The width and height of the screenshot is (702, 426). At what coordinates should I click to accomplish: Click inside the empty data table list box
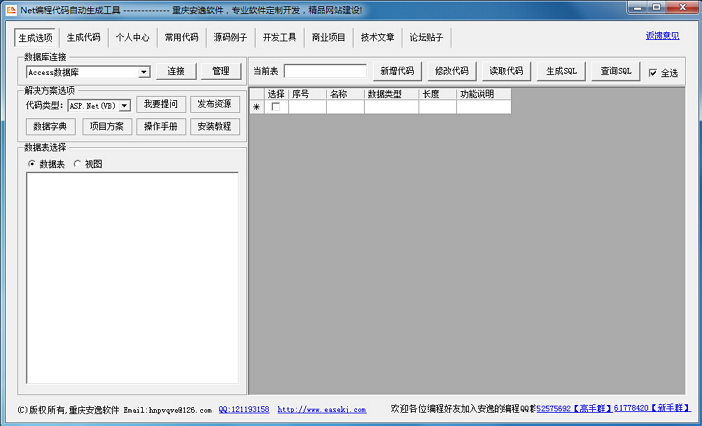132,278
